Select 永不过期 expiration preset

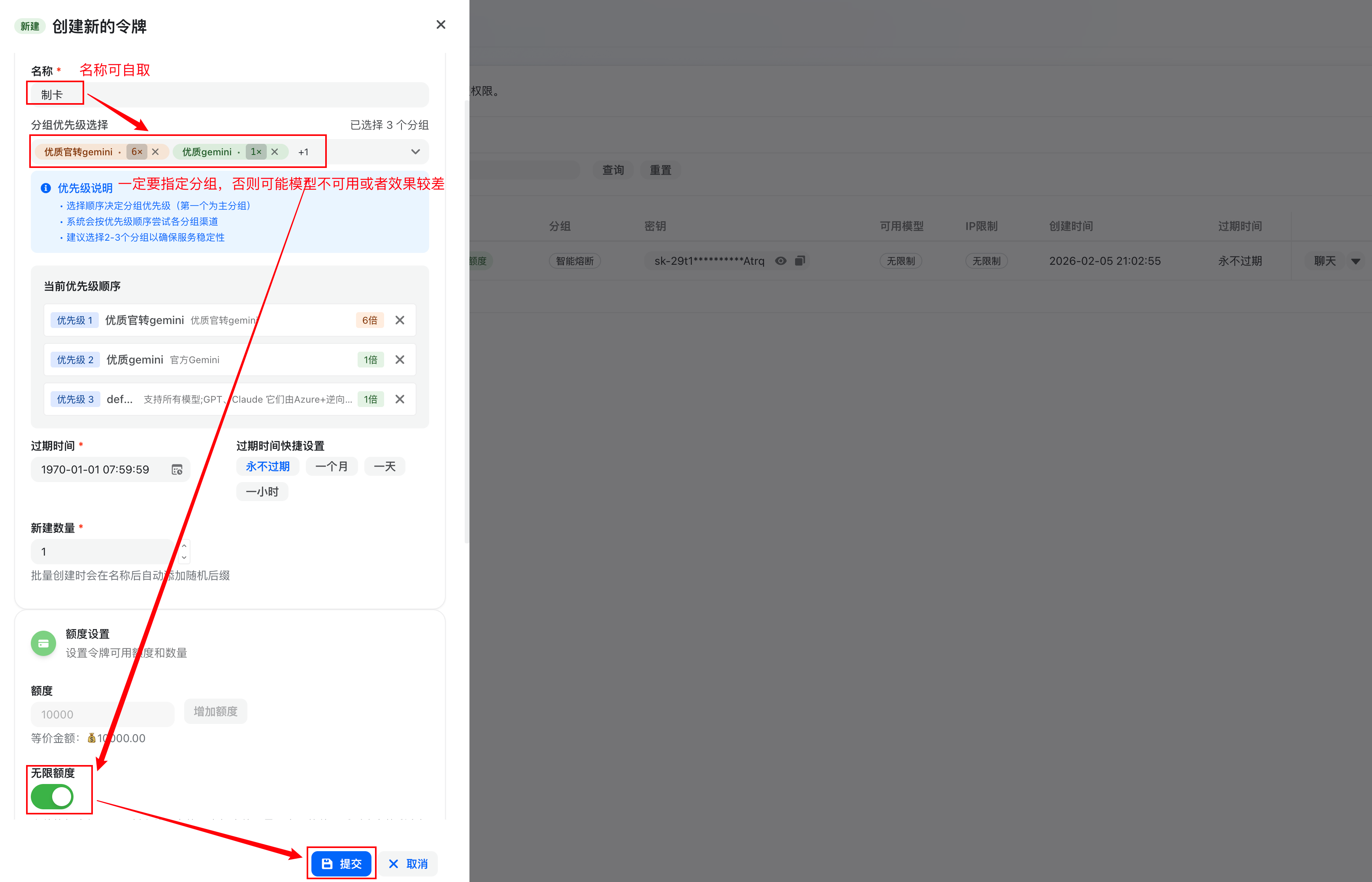pyautogui.click(x=268, y=466)
